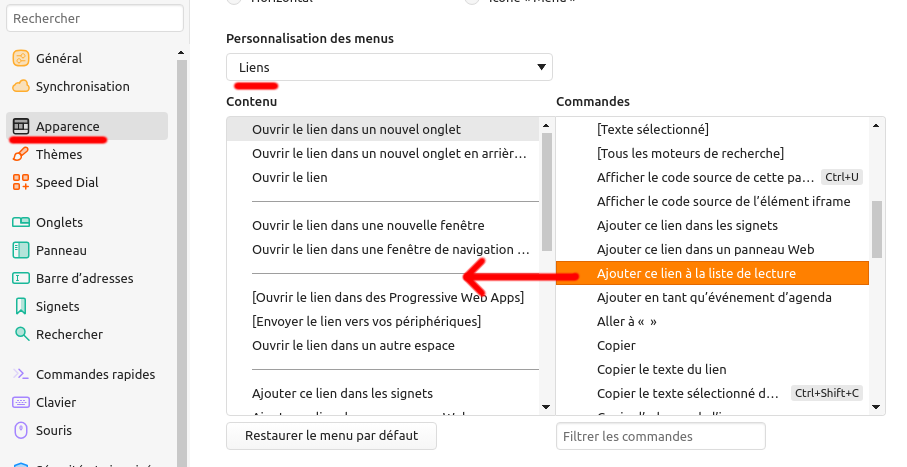Click the Rechercher settings search box
The image size is (907, 467).
(97, 19)
